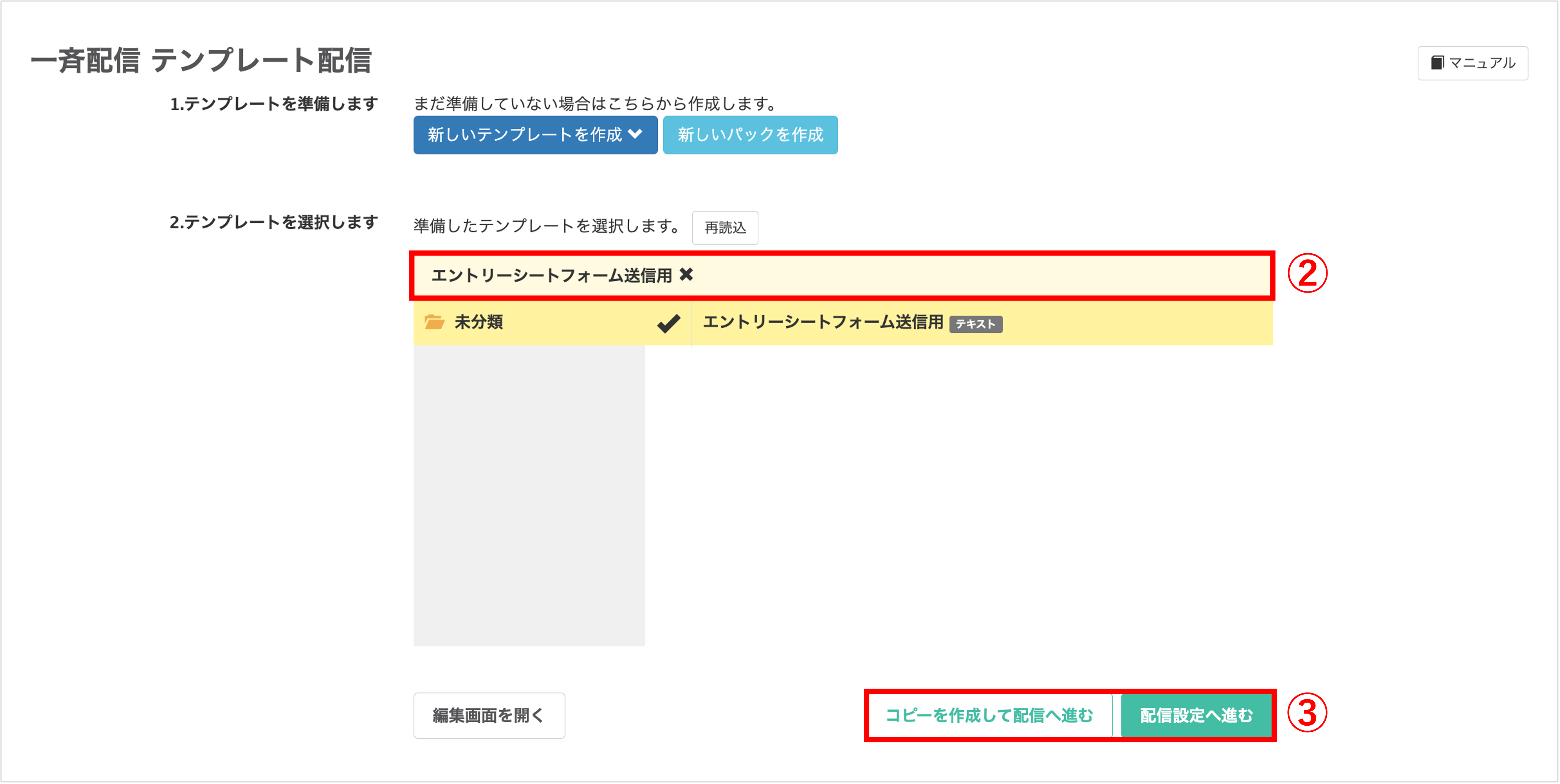
Task: Open the マニュアル manual button
Action: click(1472, 63)
